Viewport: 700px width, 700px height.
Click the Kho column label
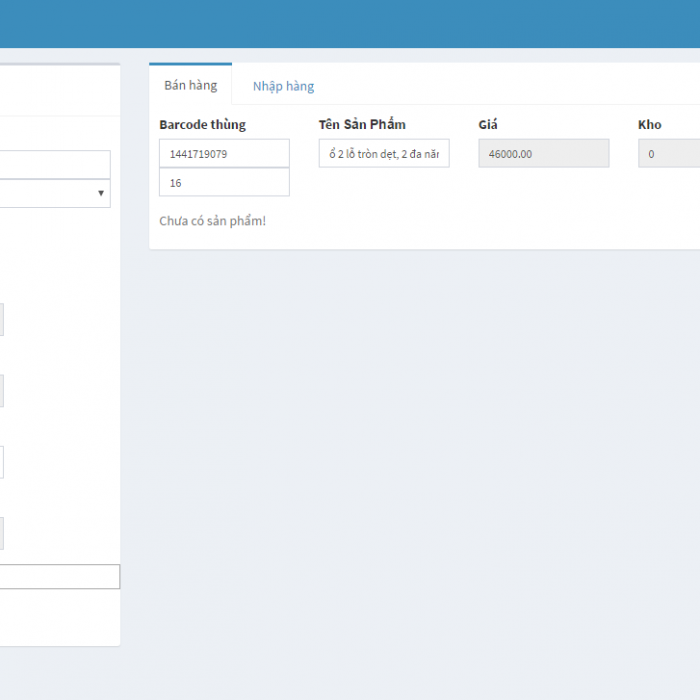coord(650,125)
